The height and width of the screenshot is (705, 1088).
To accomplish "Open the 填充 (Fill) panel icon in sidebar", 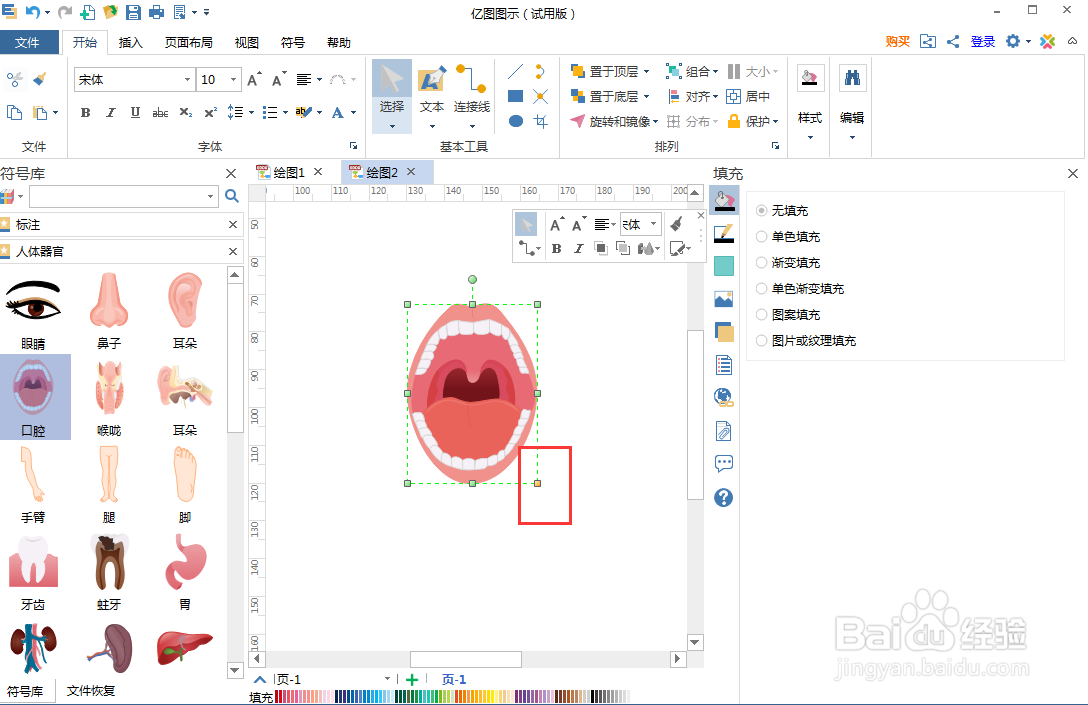I will (723, 199).
